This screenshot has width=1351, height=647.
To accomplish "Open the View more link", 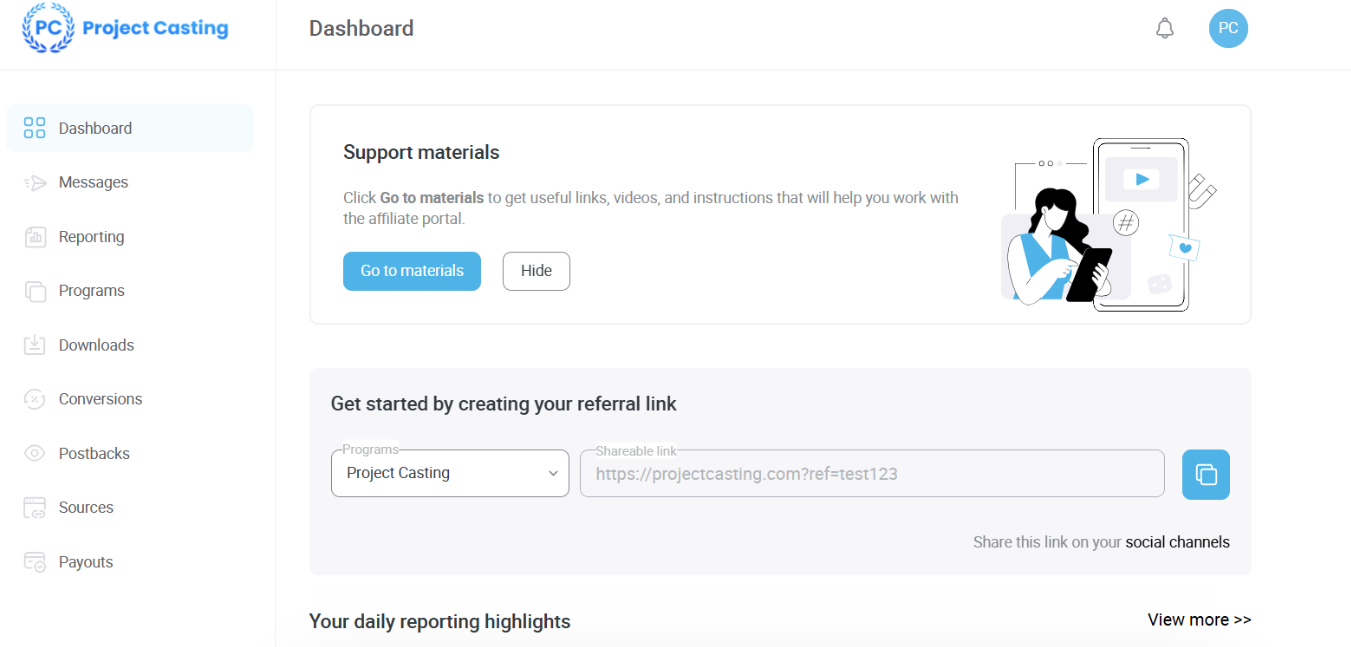I will (x=1199, y=620).
